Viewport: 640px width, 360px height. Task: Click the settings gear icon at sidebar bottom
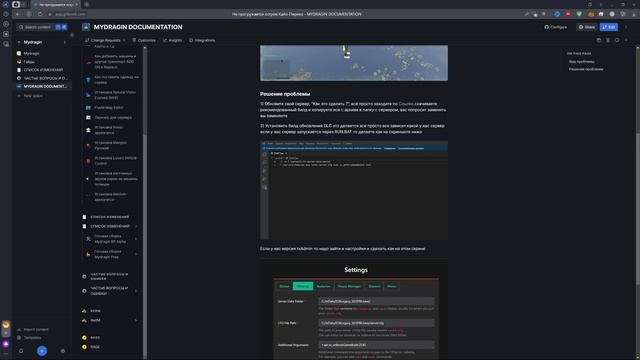click(x=62, y=351)
